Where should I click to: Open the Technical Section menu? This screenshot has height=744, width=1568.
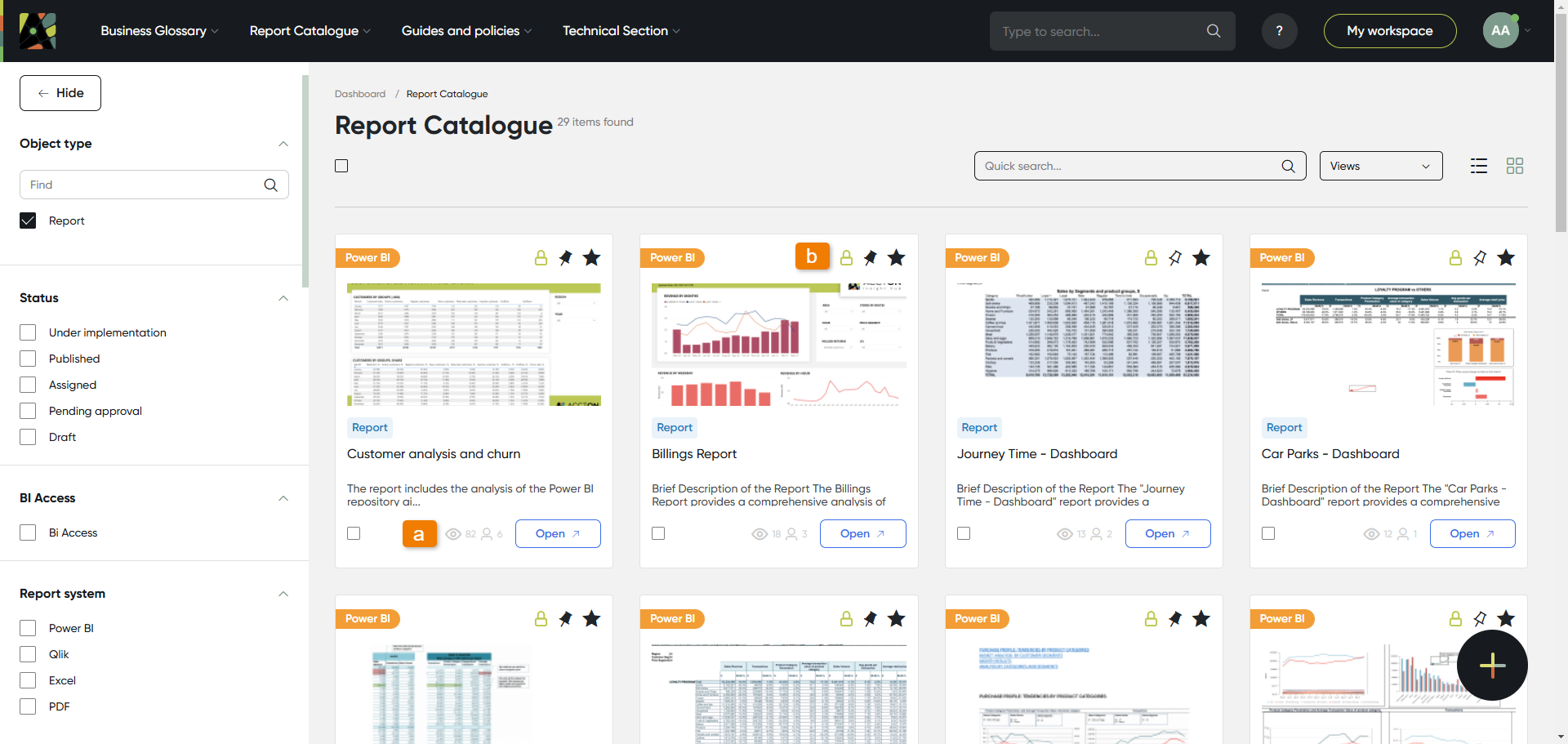coord(621,31)
